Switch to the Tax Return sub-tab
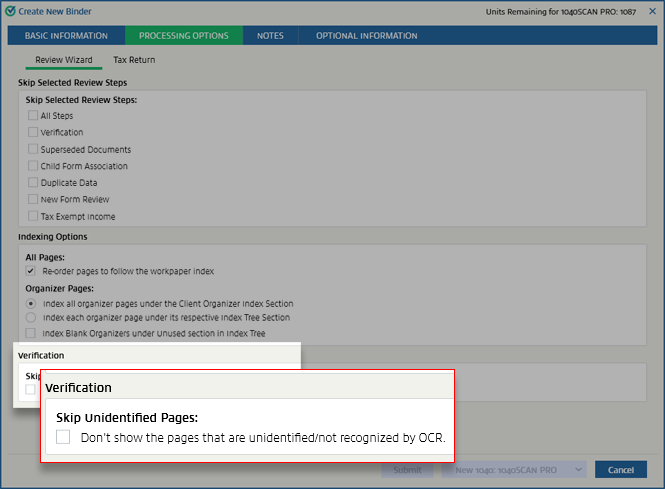 tap(134, 60)
